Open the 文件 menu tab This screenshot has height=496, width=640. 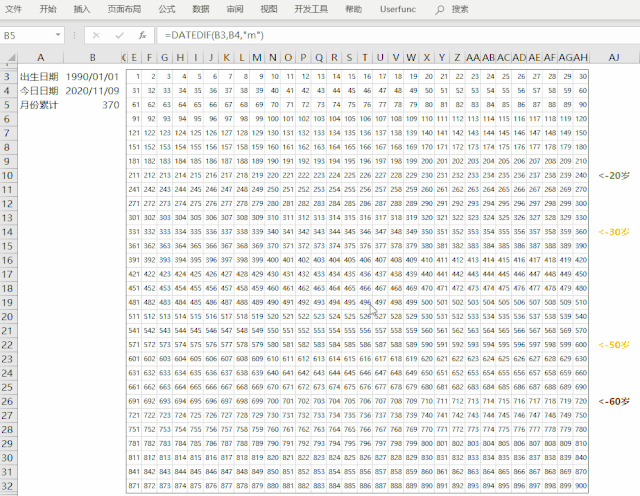[13, 9]
